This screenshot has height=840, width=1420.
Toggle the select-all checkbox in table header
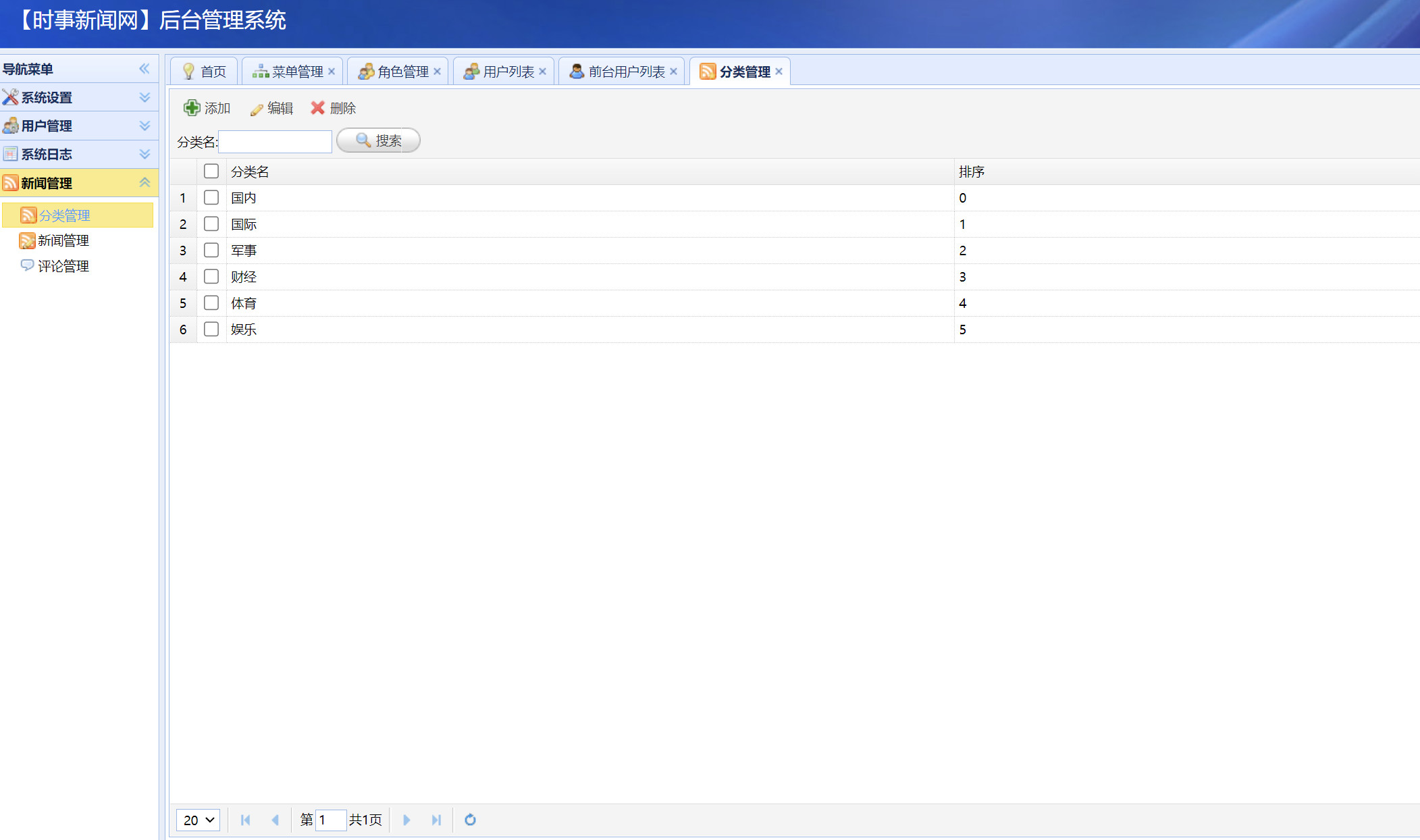point(211,172)
